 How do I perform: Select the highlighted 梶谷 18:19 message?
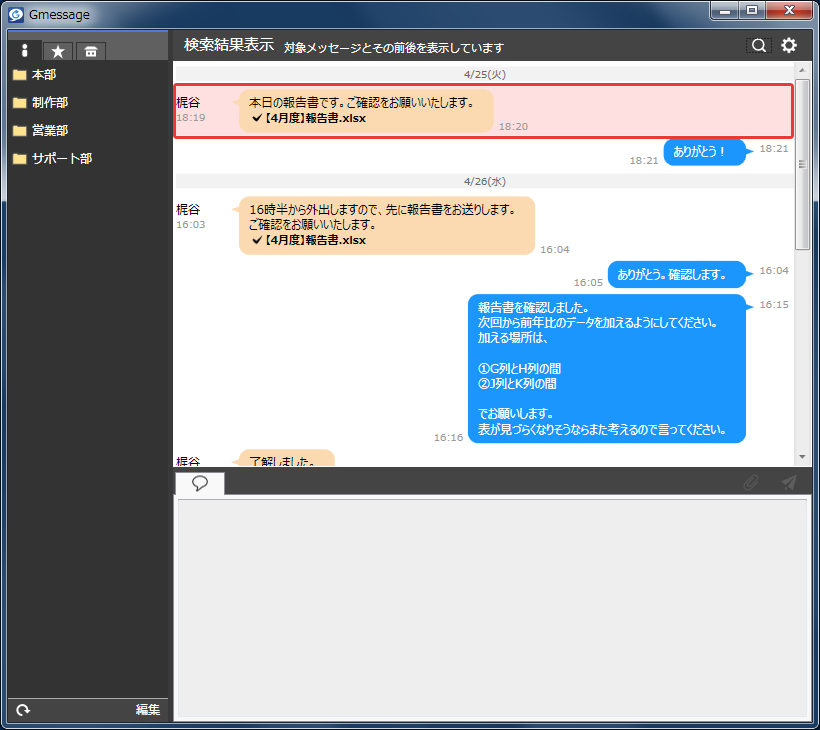(x=483, y=111)
